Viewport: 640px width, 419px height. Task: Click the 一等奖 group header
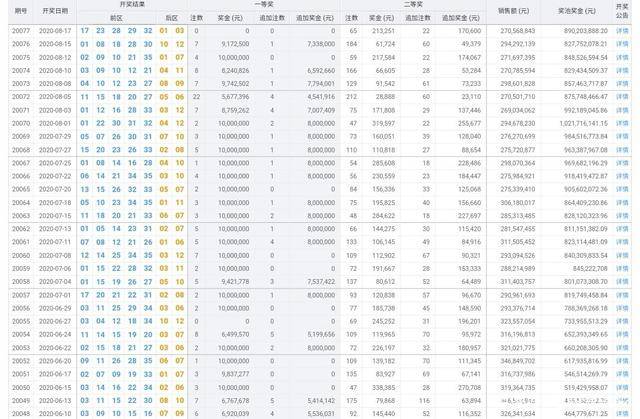264,4
